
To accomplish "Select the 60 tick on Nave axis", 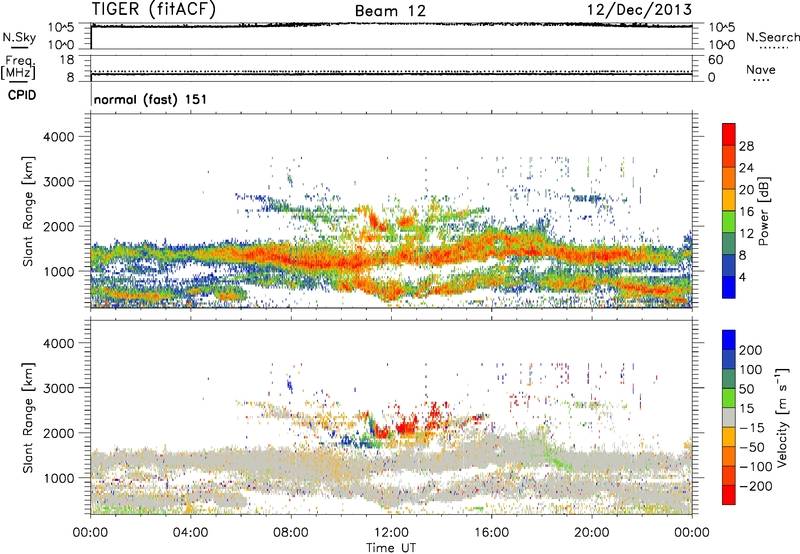I will (x=716, y=60).
